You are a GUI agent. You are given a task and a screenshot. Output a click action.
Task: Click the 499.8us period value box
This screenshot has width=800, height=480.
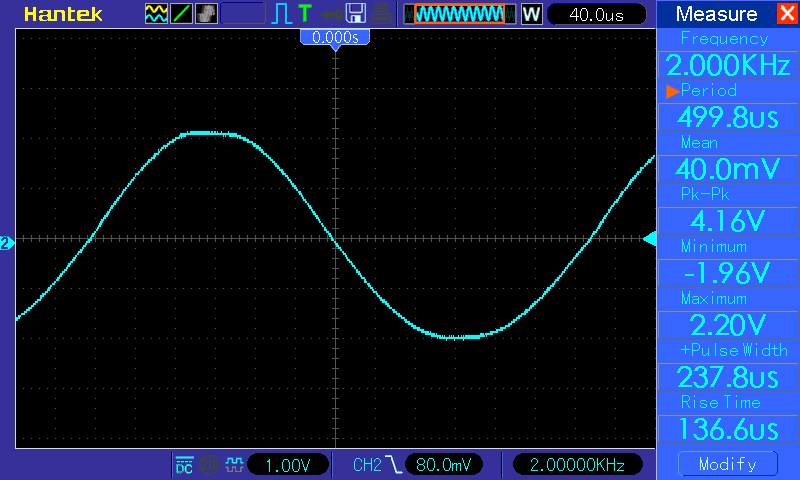pyautogui.click(x=728, y=117)
